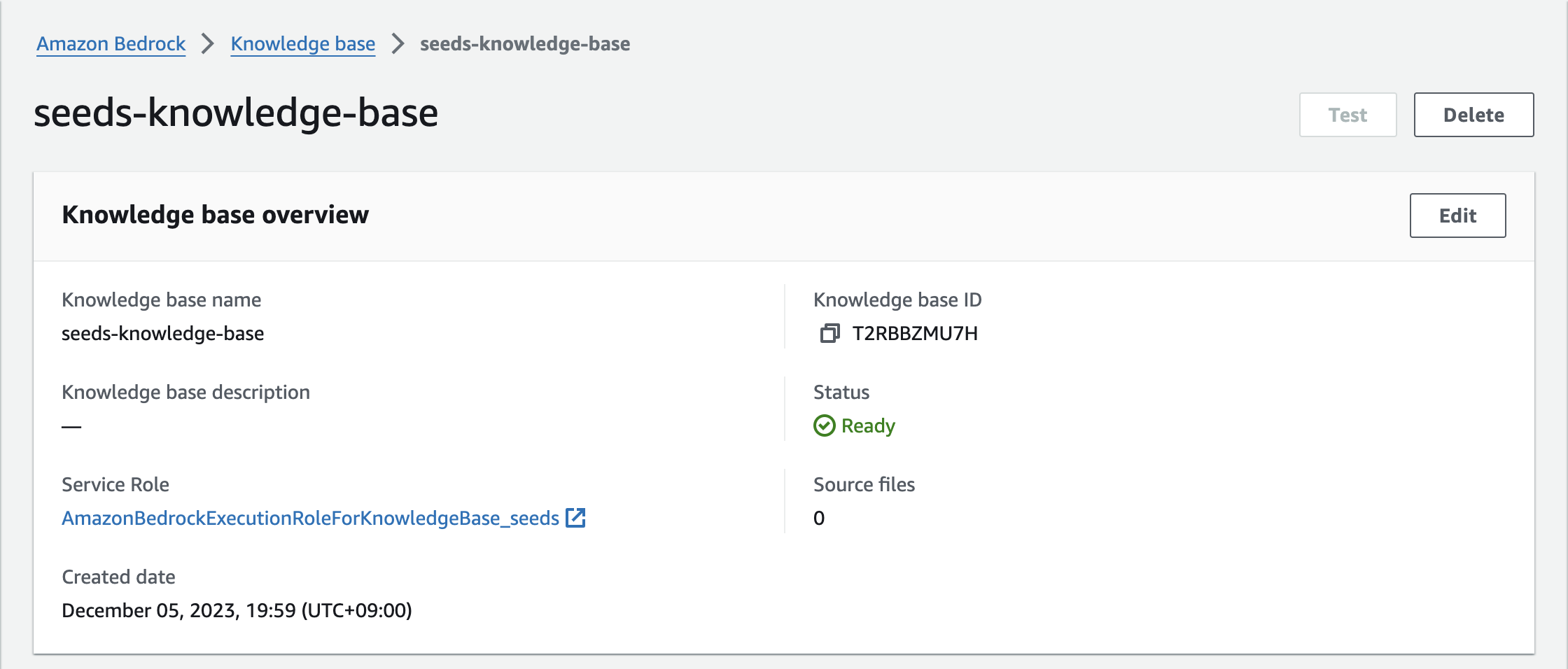Click the Source files count value
The width and height of the screenshot is (1568, 669).
(x=819, y=518)
